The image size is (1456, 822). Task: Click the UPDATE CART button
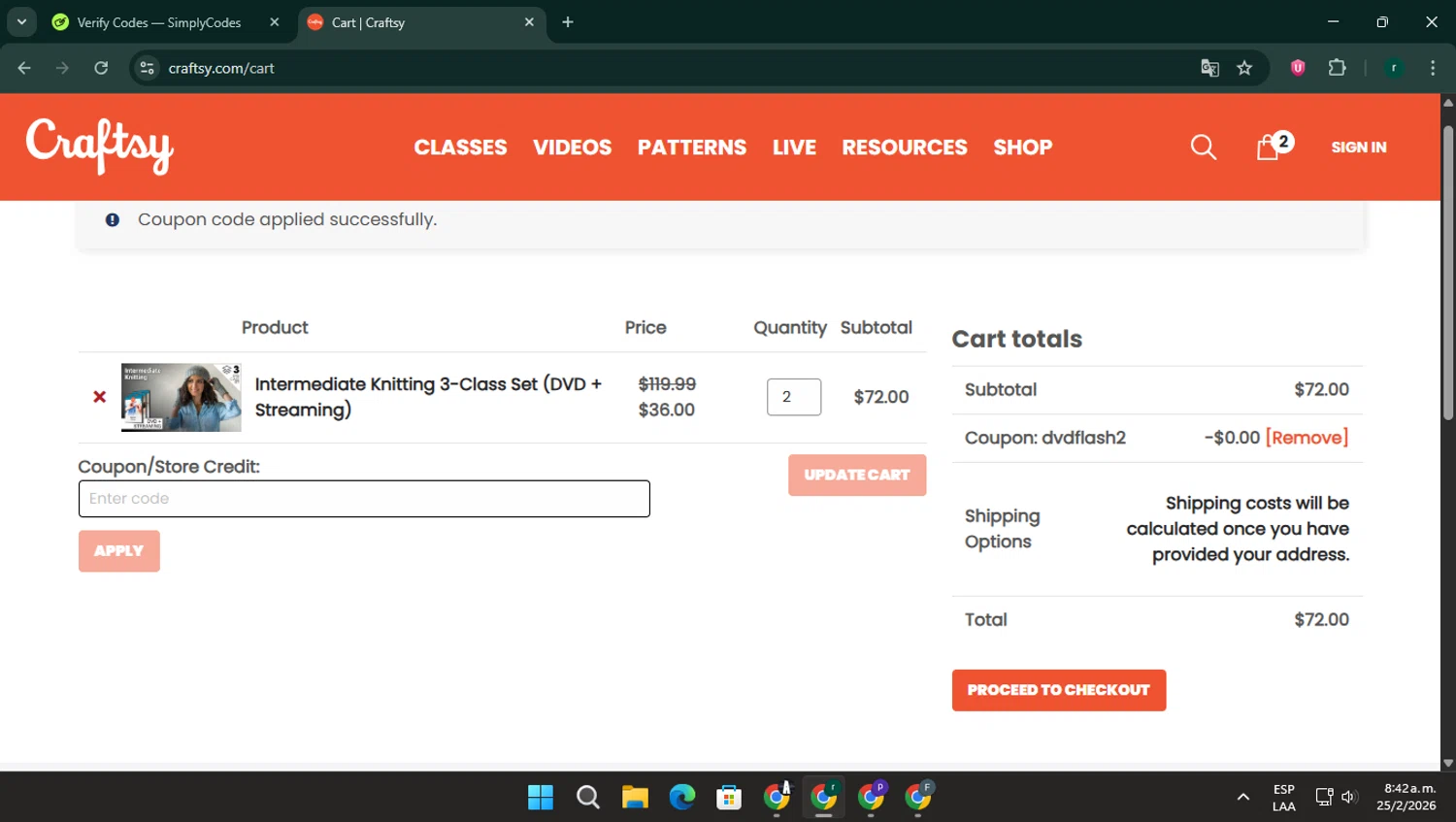[x=857, y=476]
